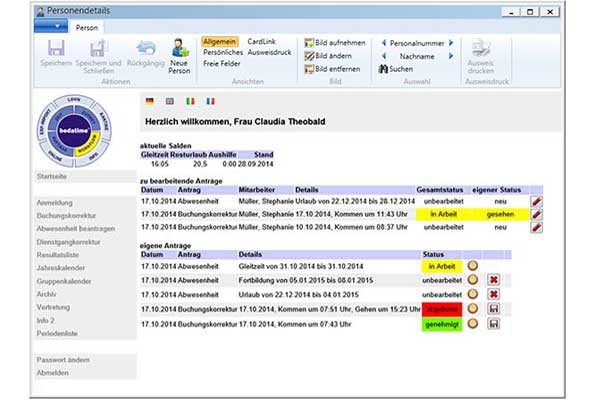This screenshot has height=400, width=600.
Task: Switch to the CardLink view
Action: pyautogui.click(x=262, y=42)
